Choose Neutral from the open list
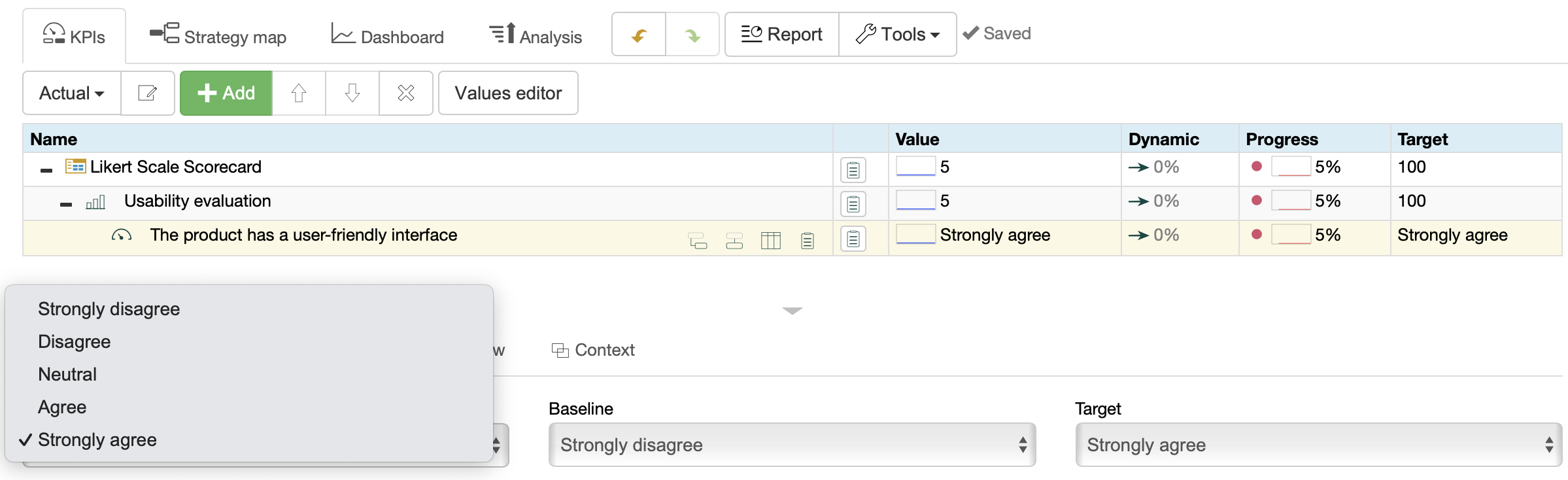The width and height of the screenshot is (1568, 480). pos(67,374)
